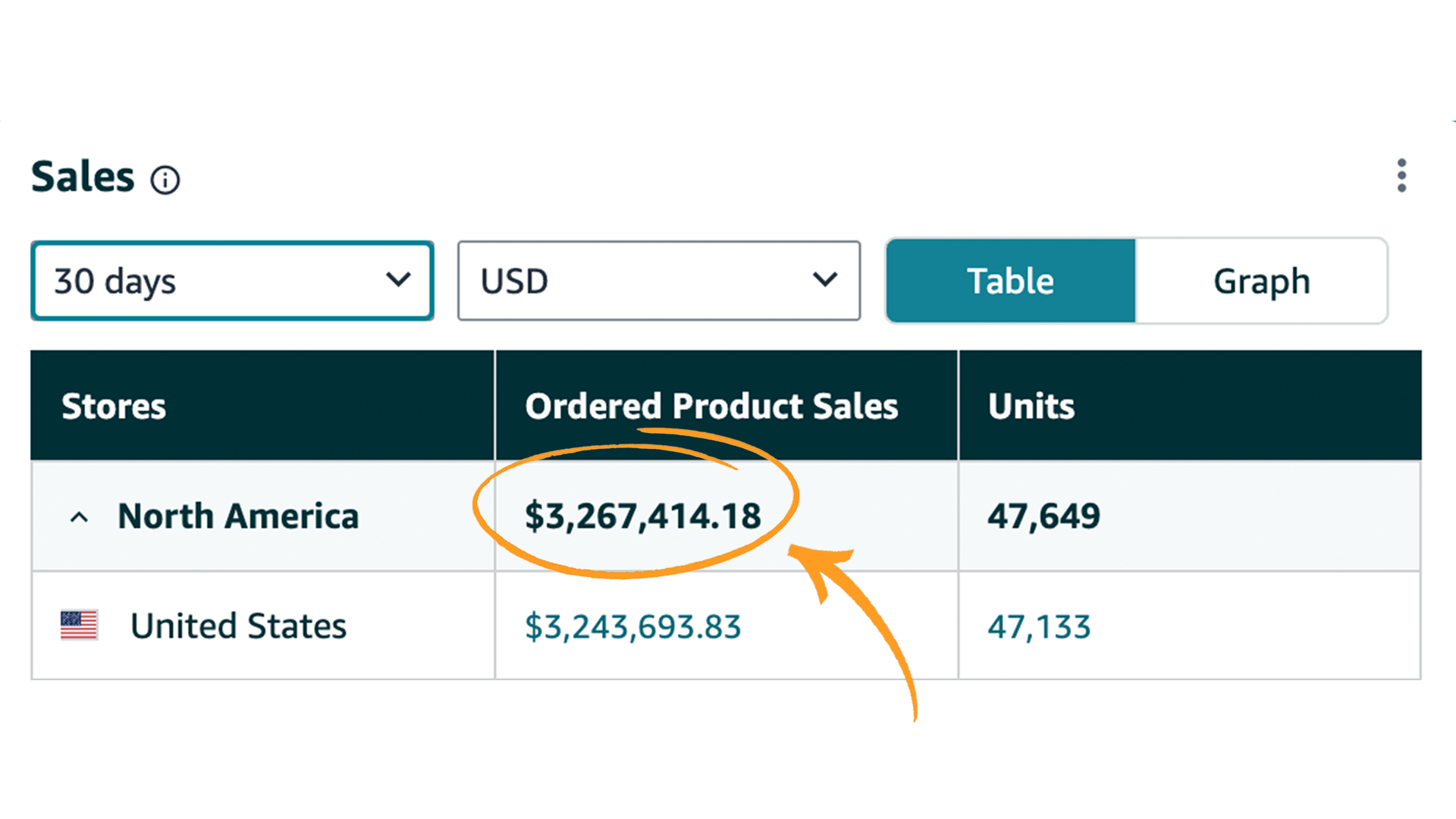Click the circled North America sales figure
The height and width of the screenshot is (819, 1456).
coord(643,515)
